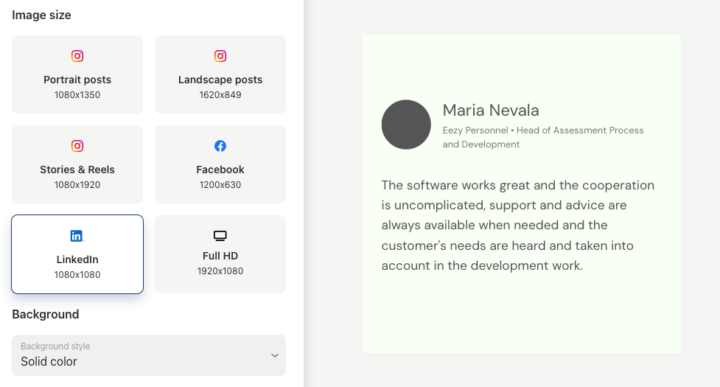Click the LinkedIn logo icon
Viewport: 720px width, 387px height.
(x=77, y=236)
